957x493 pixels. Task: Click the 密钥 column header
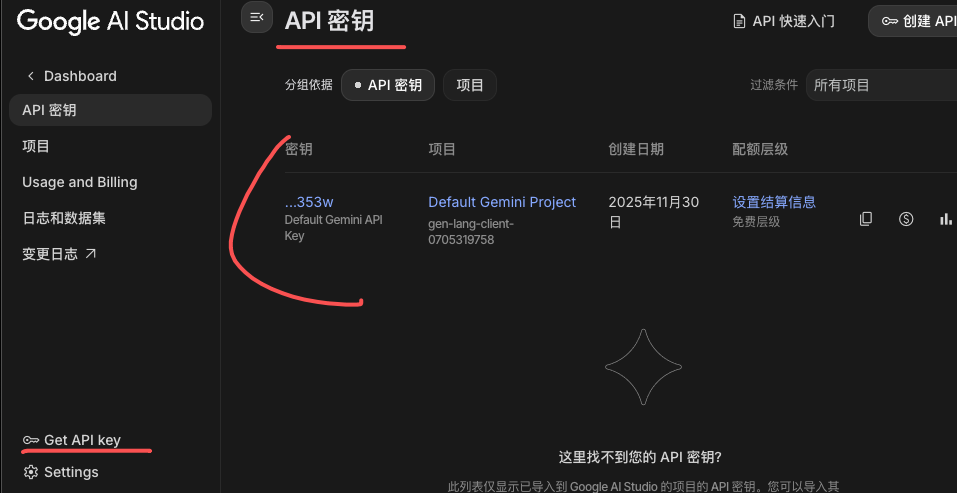299,149
